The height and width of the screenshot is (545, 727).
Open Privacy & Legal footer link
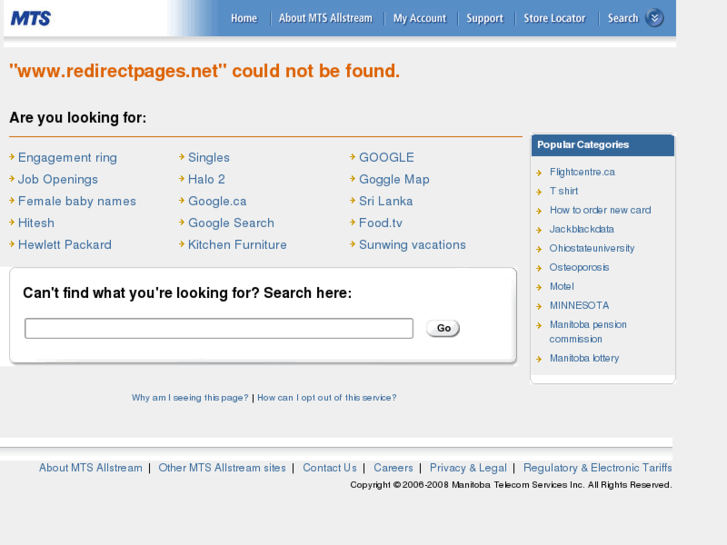click(x=468, y=468)
